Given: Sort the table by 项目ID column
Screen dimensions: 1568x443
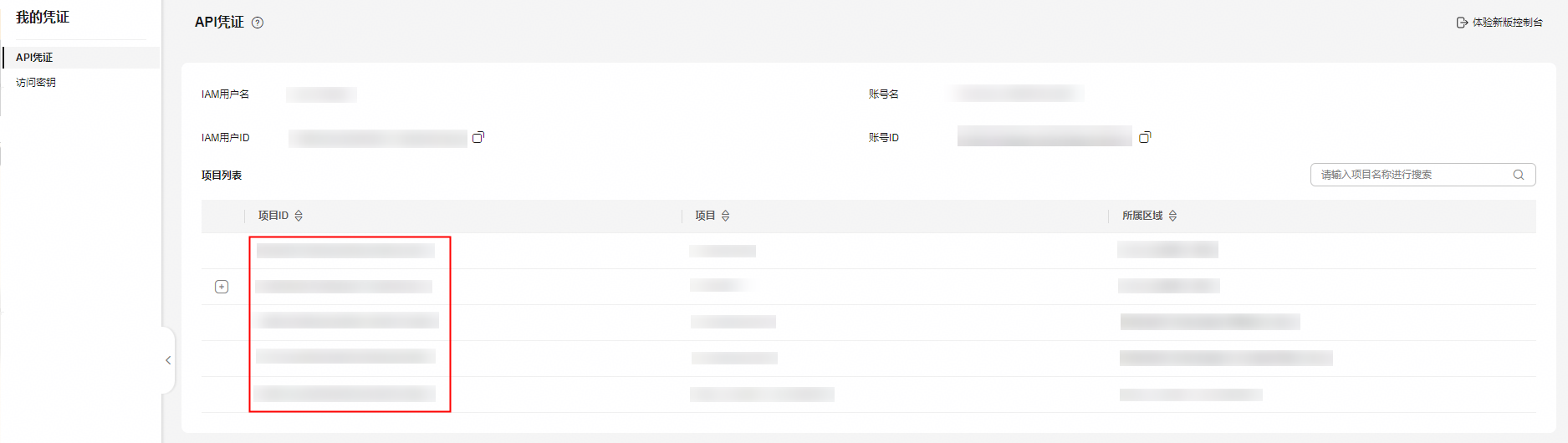Looking at the screenshot, I should click(299, 216).
